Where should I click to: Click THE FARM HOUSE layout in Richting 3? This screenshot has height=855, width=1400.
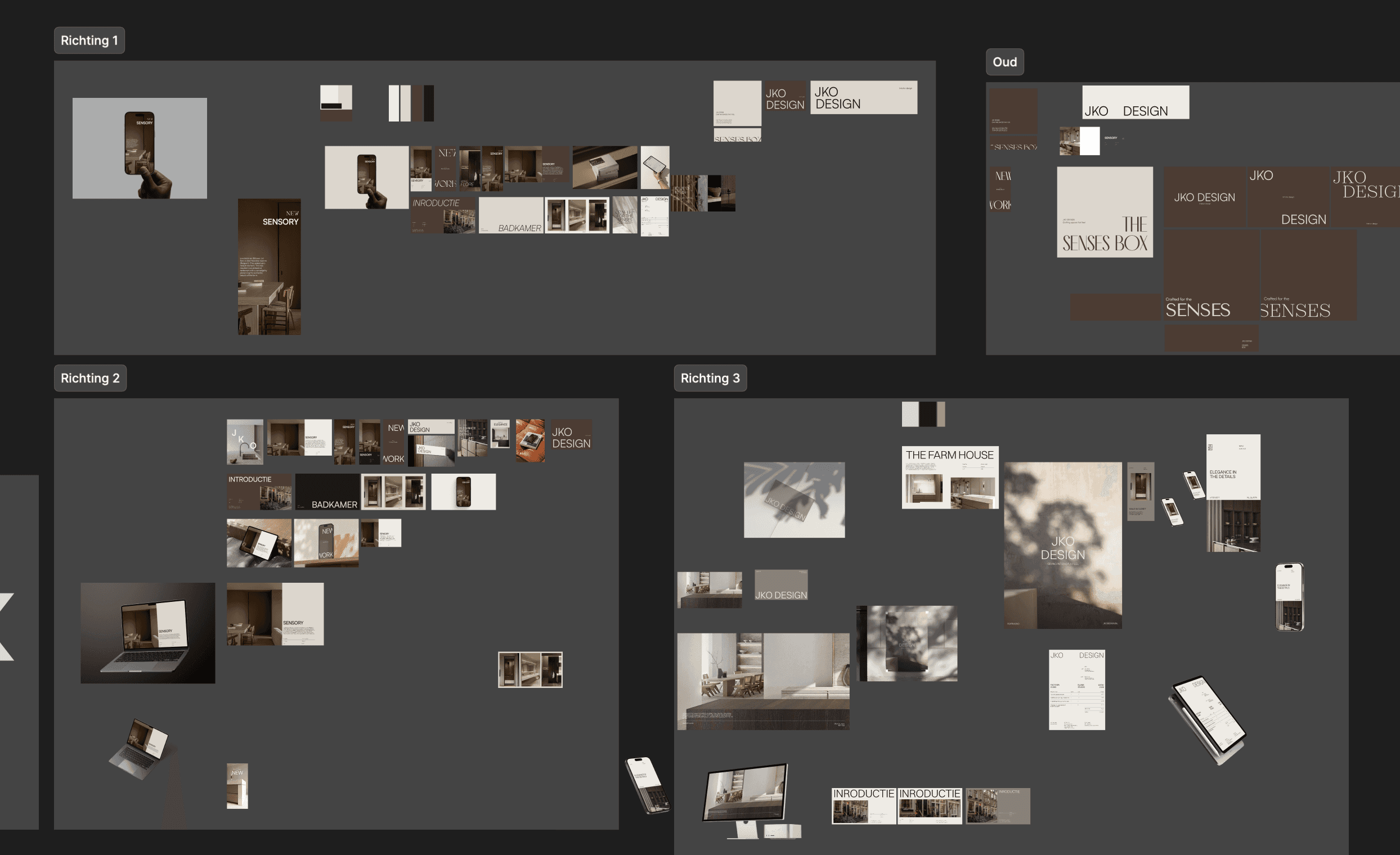click(x=949, y=477)
